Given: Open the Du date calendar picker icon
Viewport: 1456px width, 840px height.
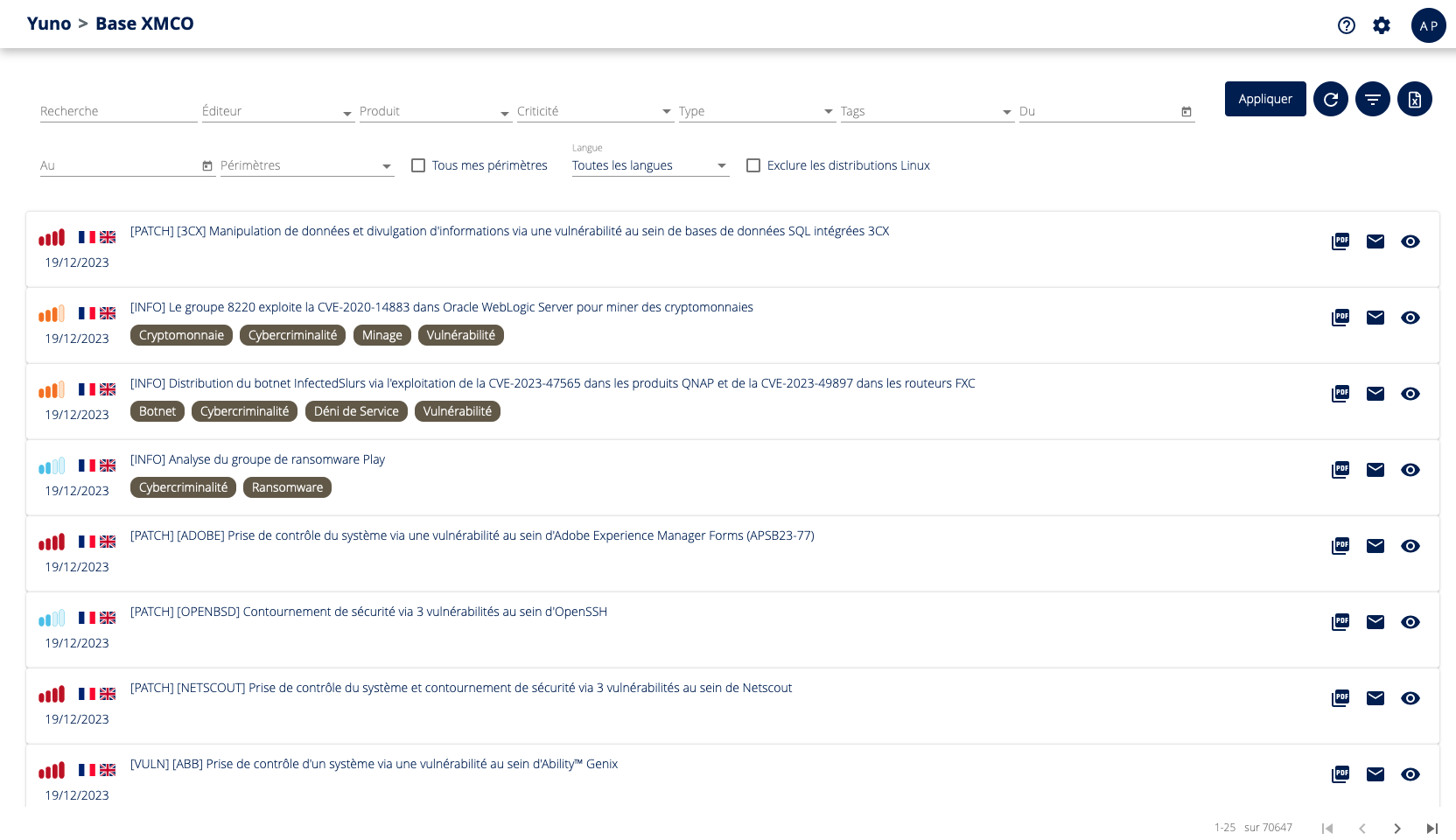Looking at the screenshot, I should point(1186,112).
